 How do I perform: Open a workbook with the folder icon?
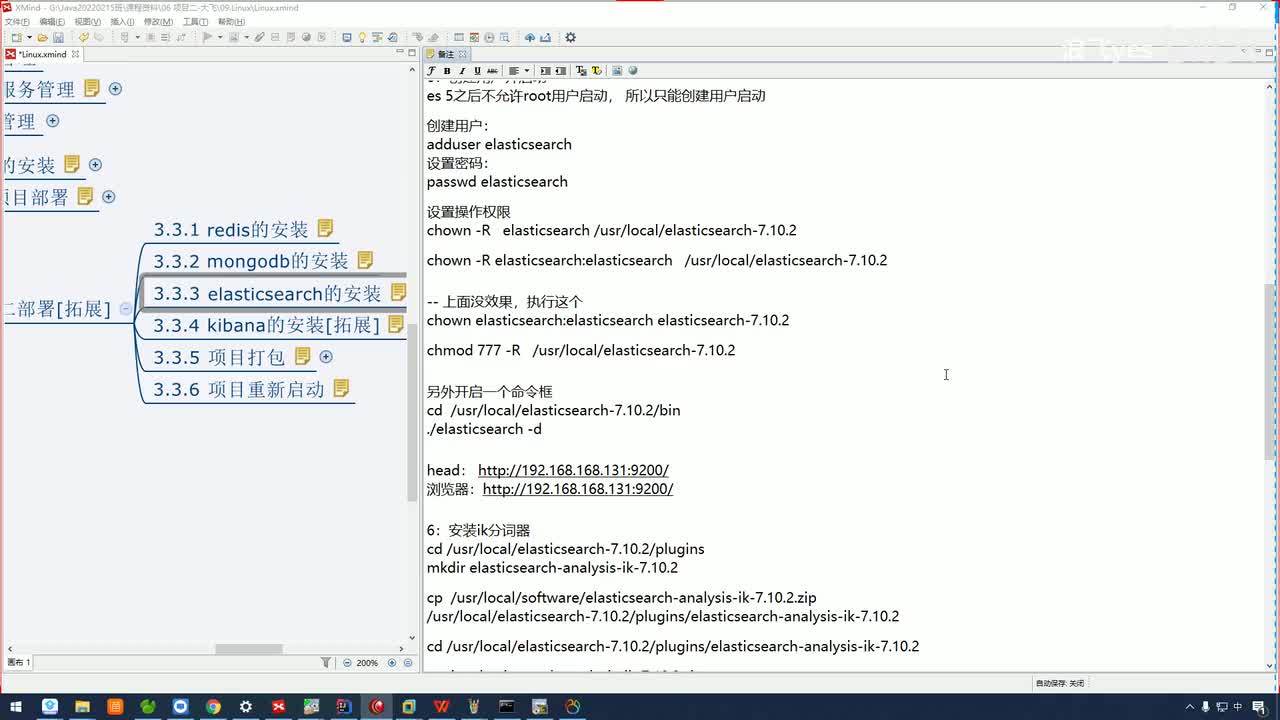(x=44, y=38)
